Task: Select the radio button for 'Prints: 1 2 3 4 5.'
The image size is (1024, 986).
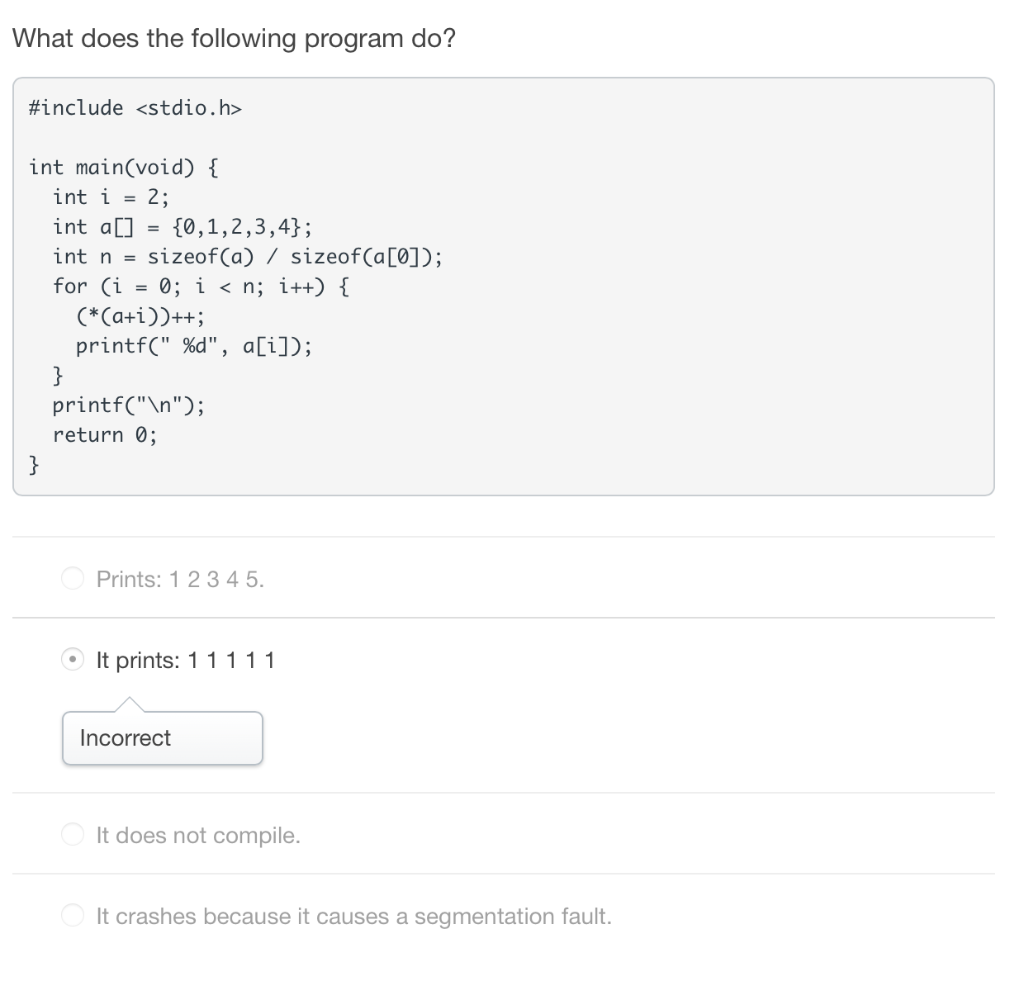Action: (x=71, y=578)
